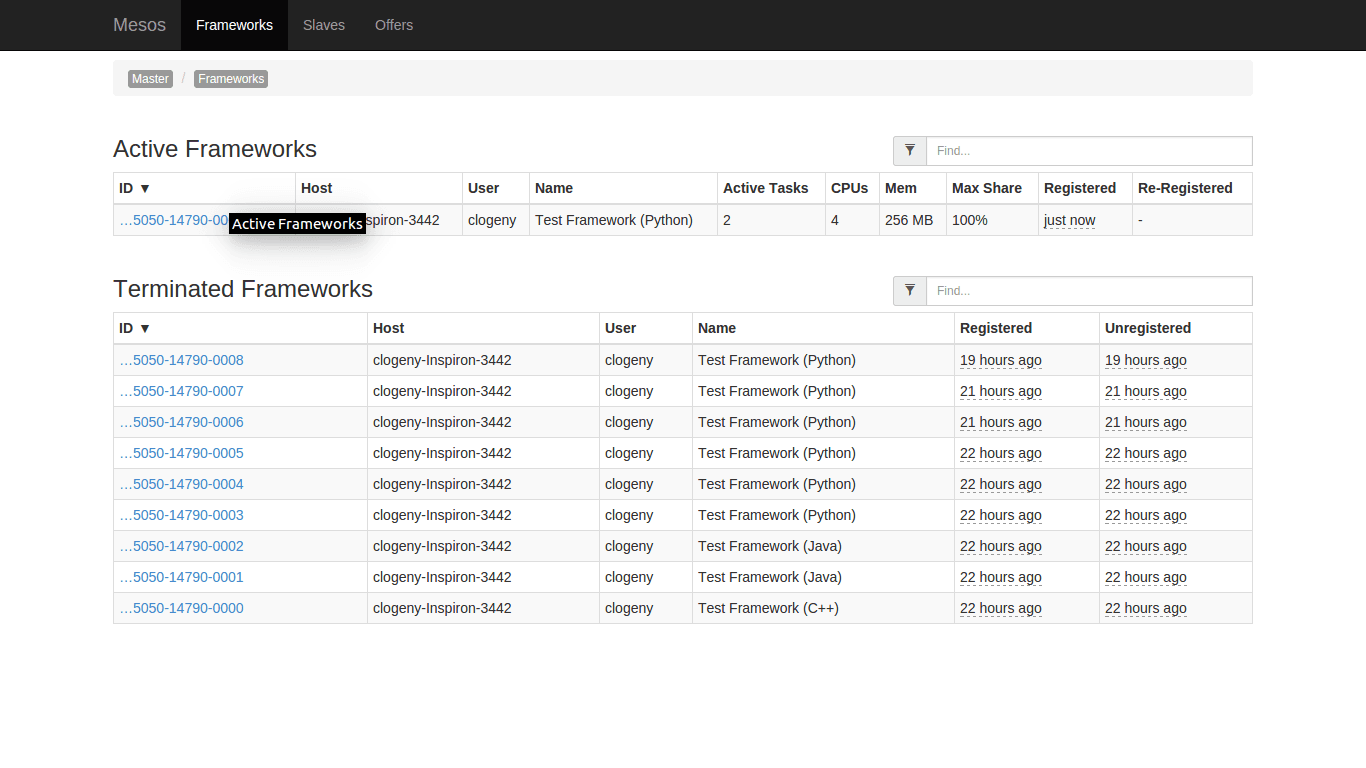Go to Master breadcrumb

pos(150,79)
